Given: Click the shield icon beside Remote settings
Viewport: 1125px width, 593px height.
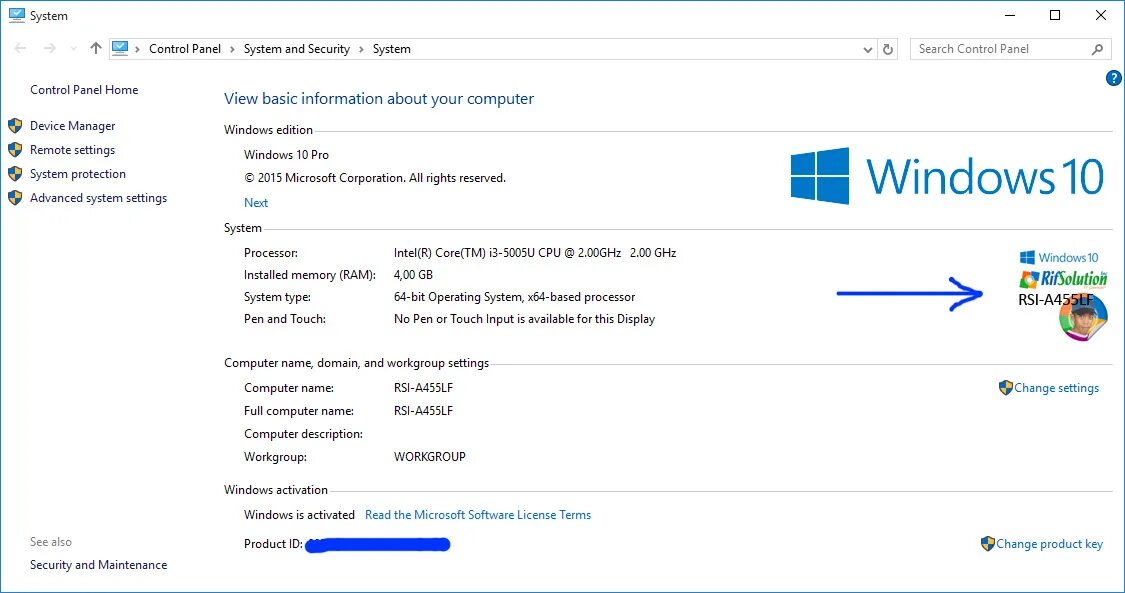Looking at the screenshot, I should [x=15, y=150].
